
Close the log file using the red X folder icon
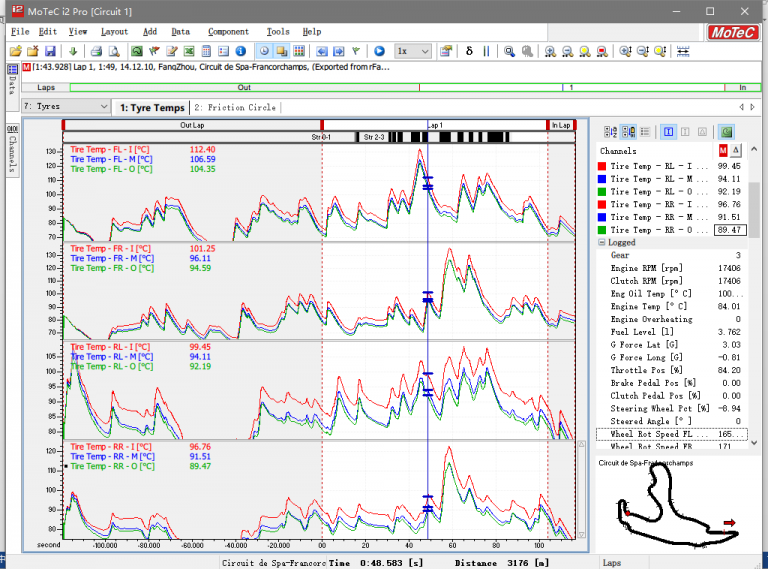pyautogui.click(x=33, y=51)
